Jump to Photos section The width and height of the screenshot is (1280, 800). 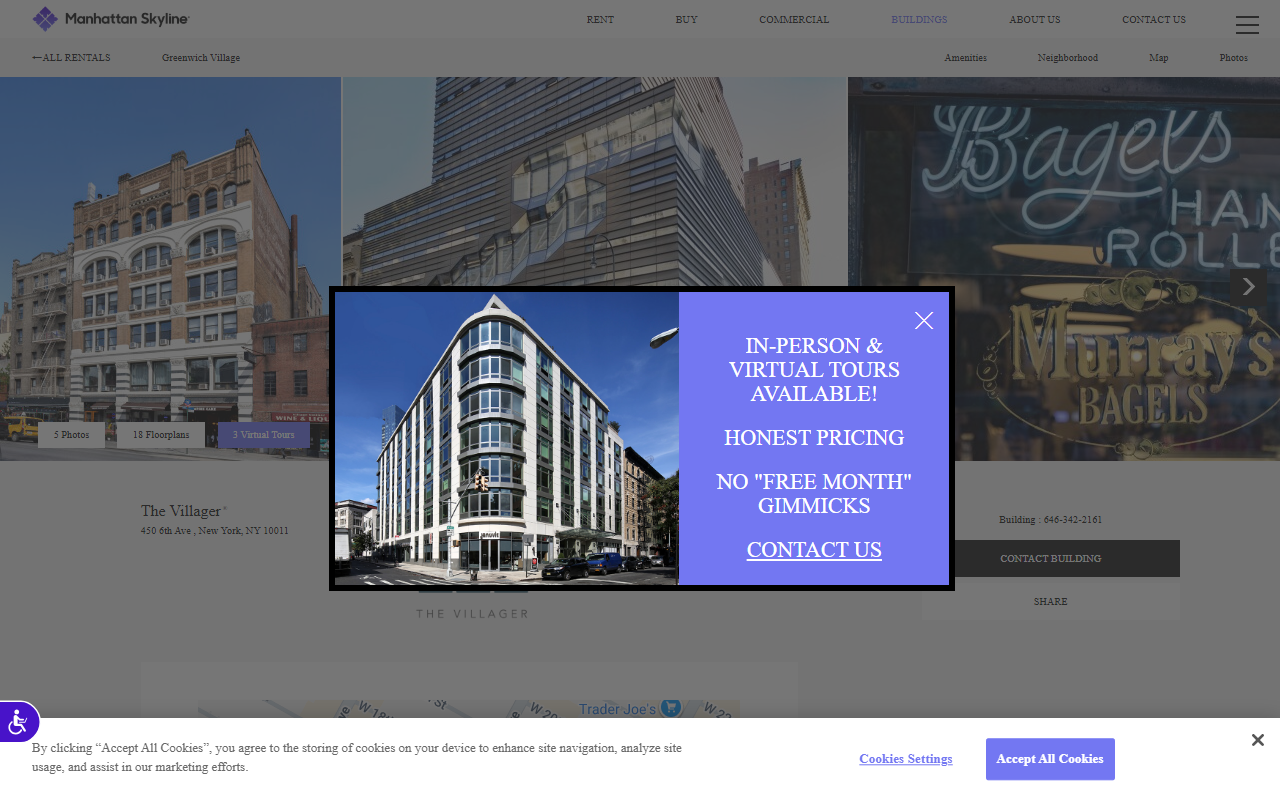tap(1233, 58)
